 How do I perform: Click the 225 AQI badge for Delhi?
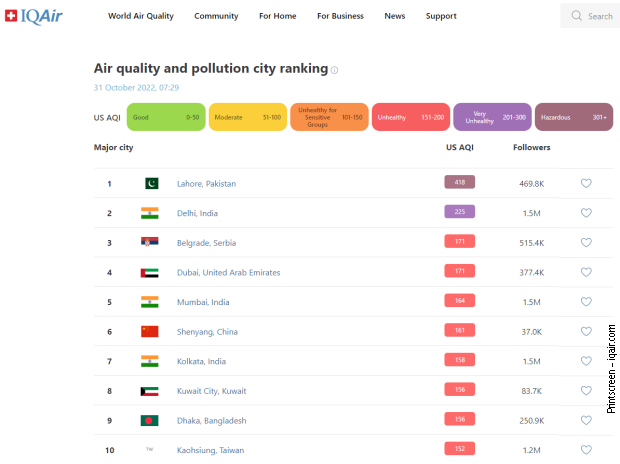click(x=459, y=212)
